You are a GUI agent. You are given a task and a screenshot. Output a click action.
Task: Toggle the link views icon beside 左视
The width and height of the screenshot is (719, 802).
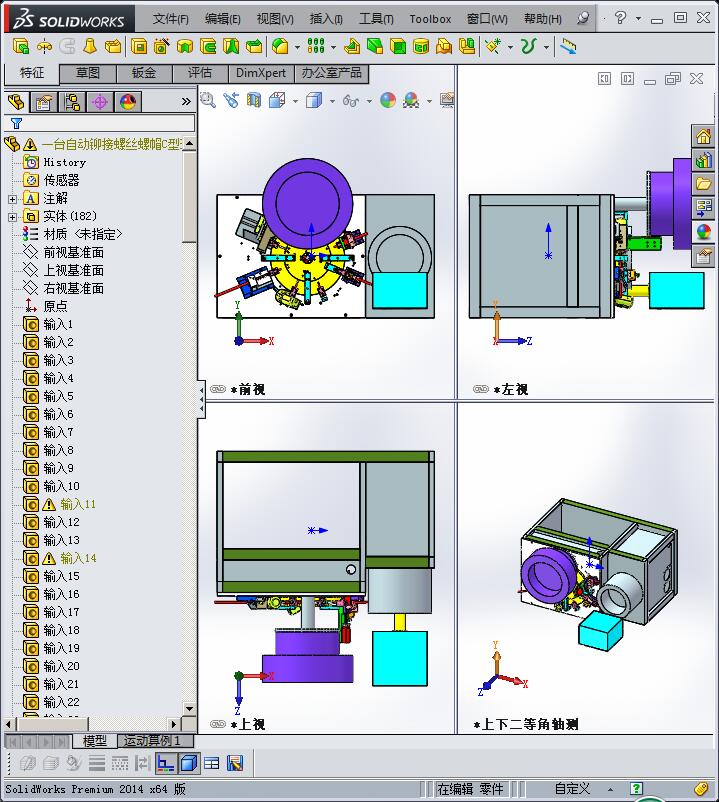pos(481,389)
